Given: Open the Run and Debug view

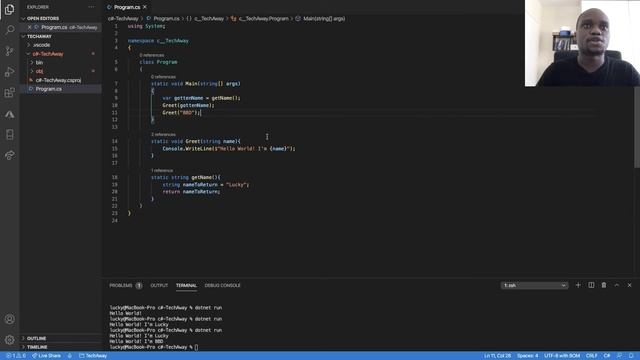Looking at the screenshot, I should pyautogui.click(x=9, y=72).
